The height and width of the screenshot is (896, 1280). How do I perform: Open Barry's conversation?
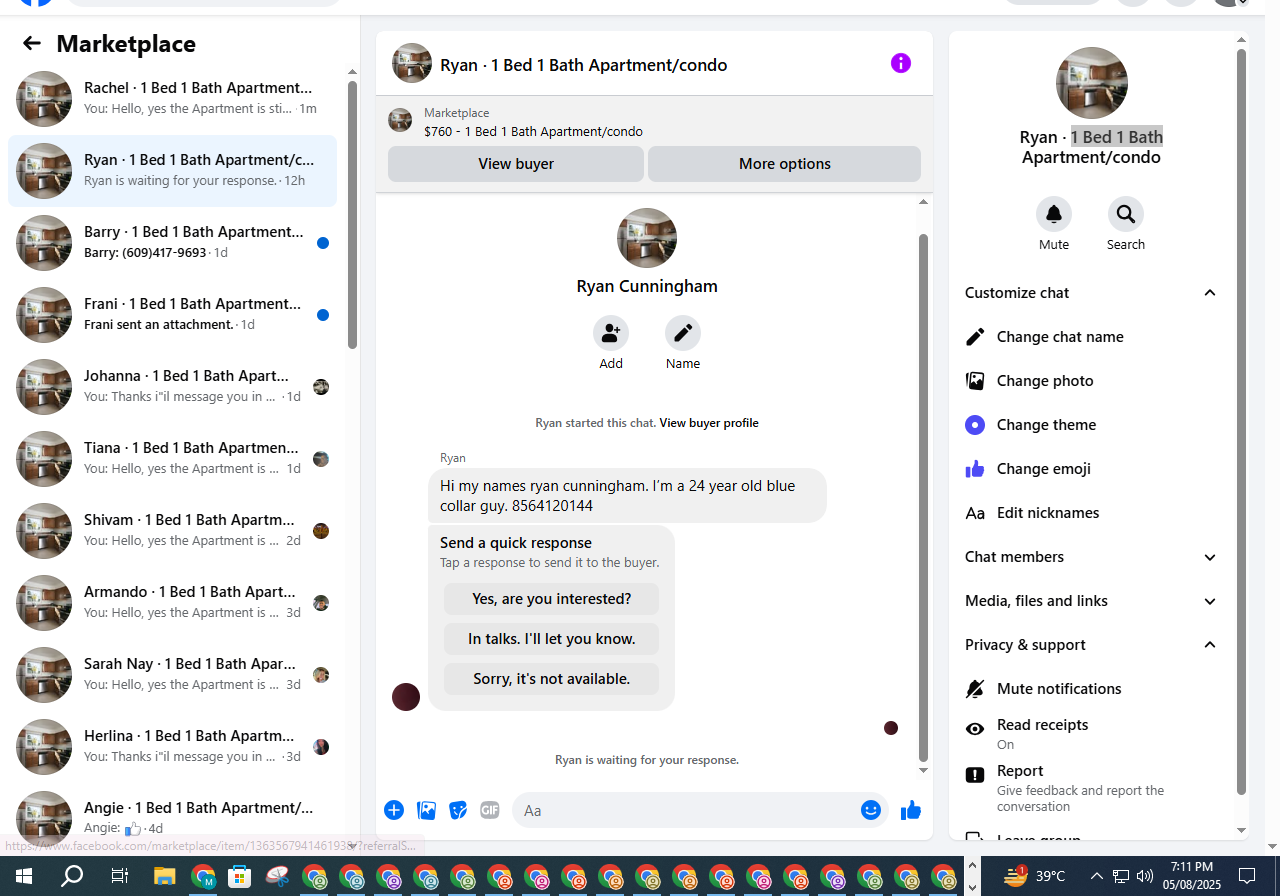pos(172,243)
